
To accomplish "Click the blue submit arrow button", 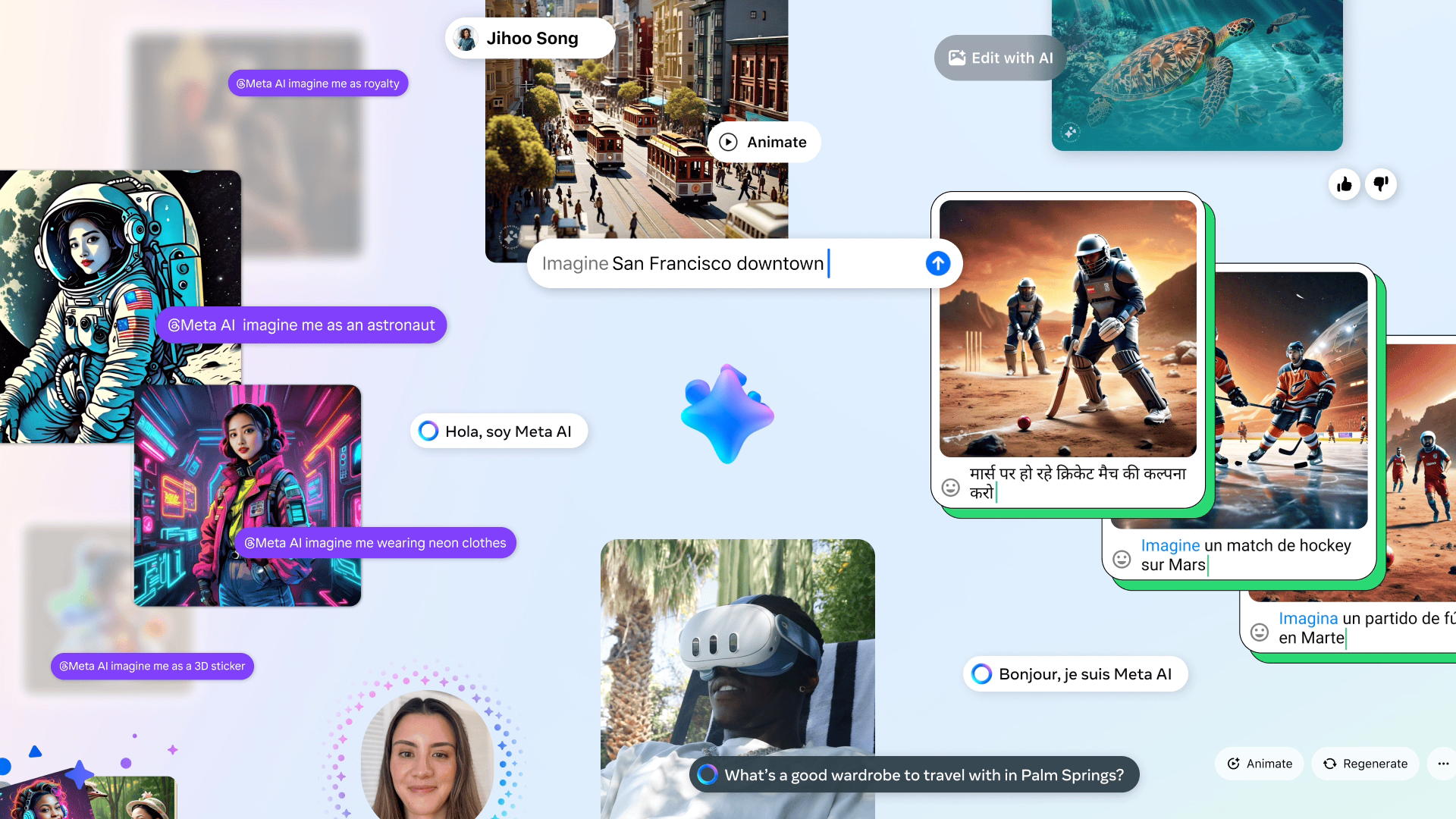I will click(x=937, y=263).
